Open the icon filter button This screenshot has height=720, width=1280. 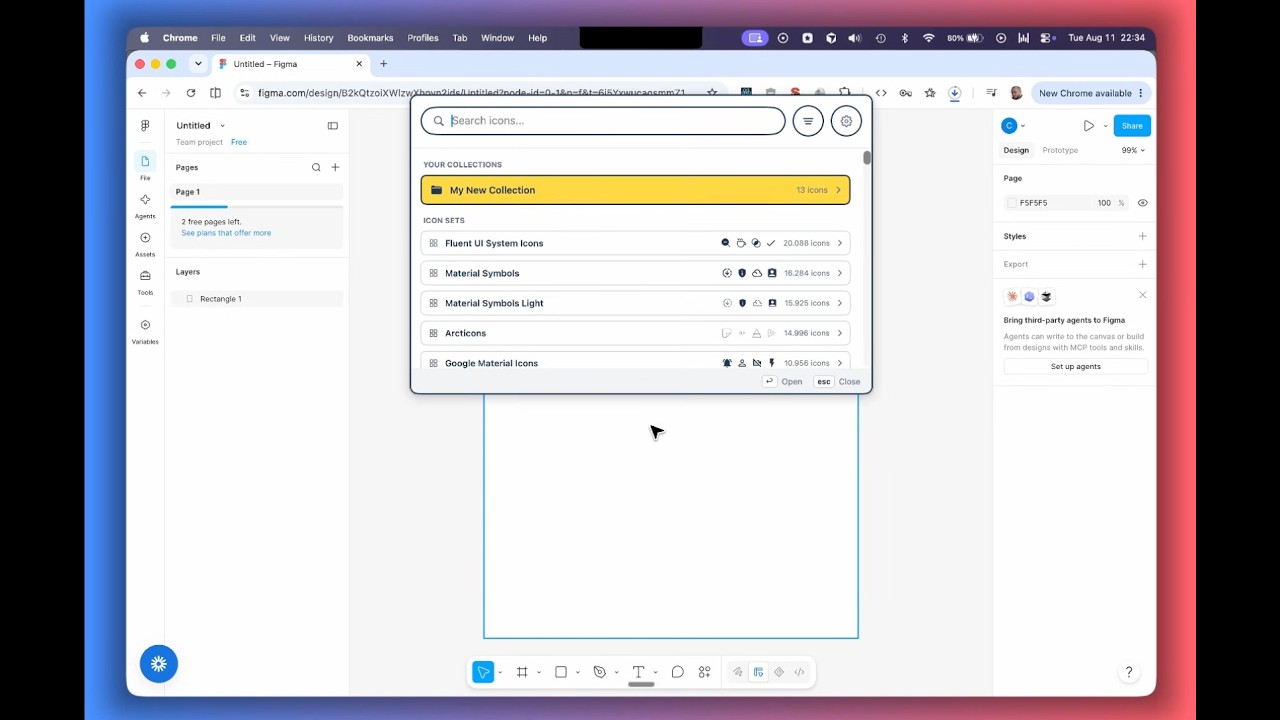[808, 121]
